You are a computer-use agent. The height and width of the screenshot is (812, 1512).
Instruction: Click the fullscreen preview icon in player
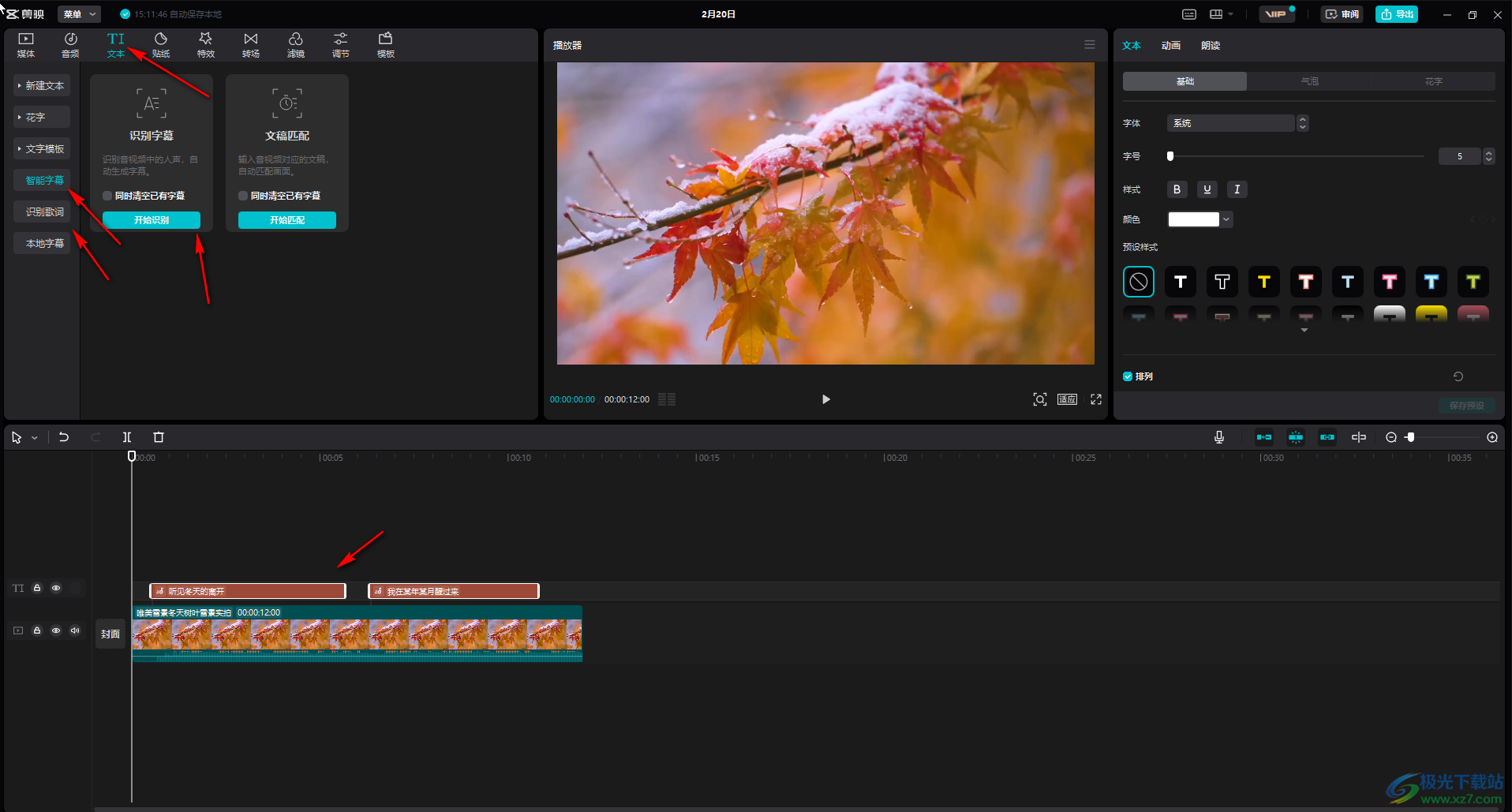pos(1096,399)
